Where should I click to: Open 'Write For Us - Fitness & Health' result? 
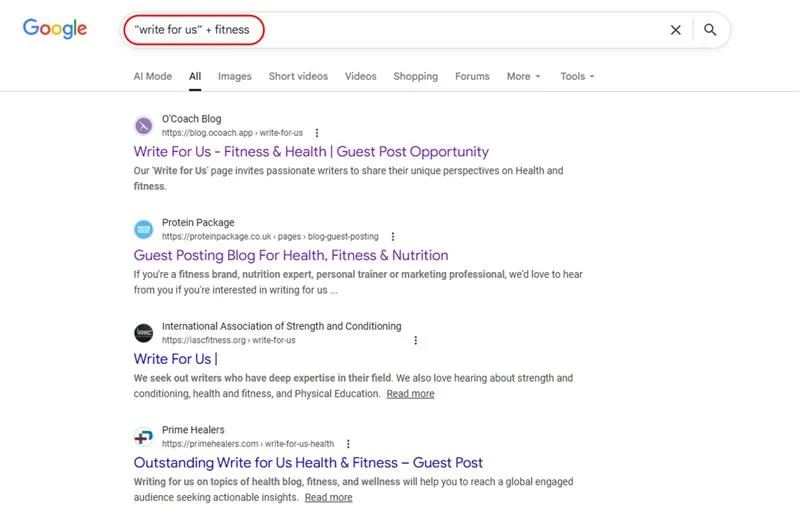(x=311, y=152)
